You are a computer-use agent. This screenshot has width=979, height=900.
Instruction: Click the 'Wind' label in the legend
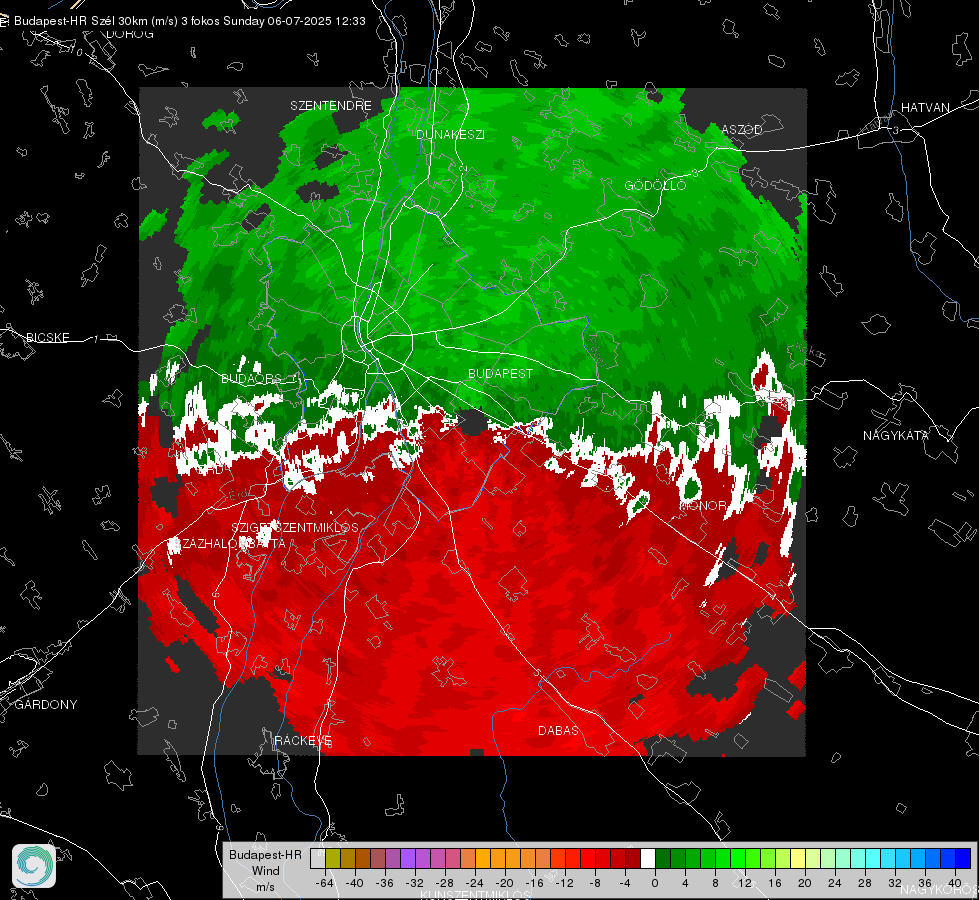coord(265,870)
